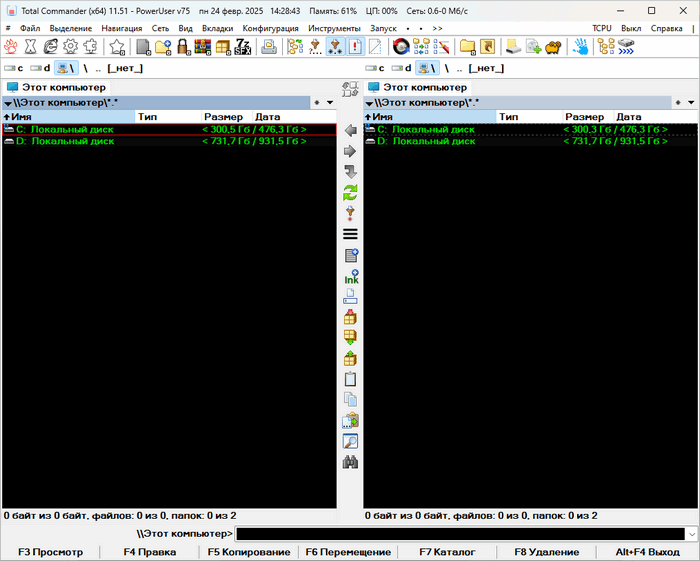
Task: Click the binoculars search icon in middle bar
Action: pyautogui.click(x=350, y=462)
